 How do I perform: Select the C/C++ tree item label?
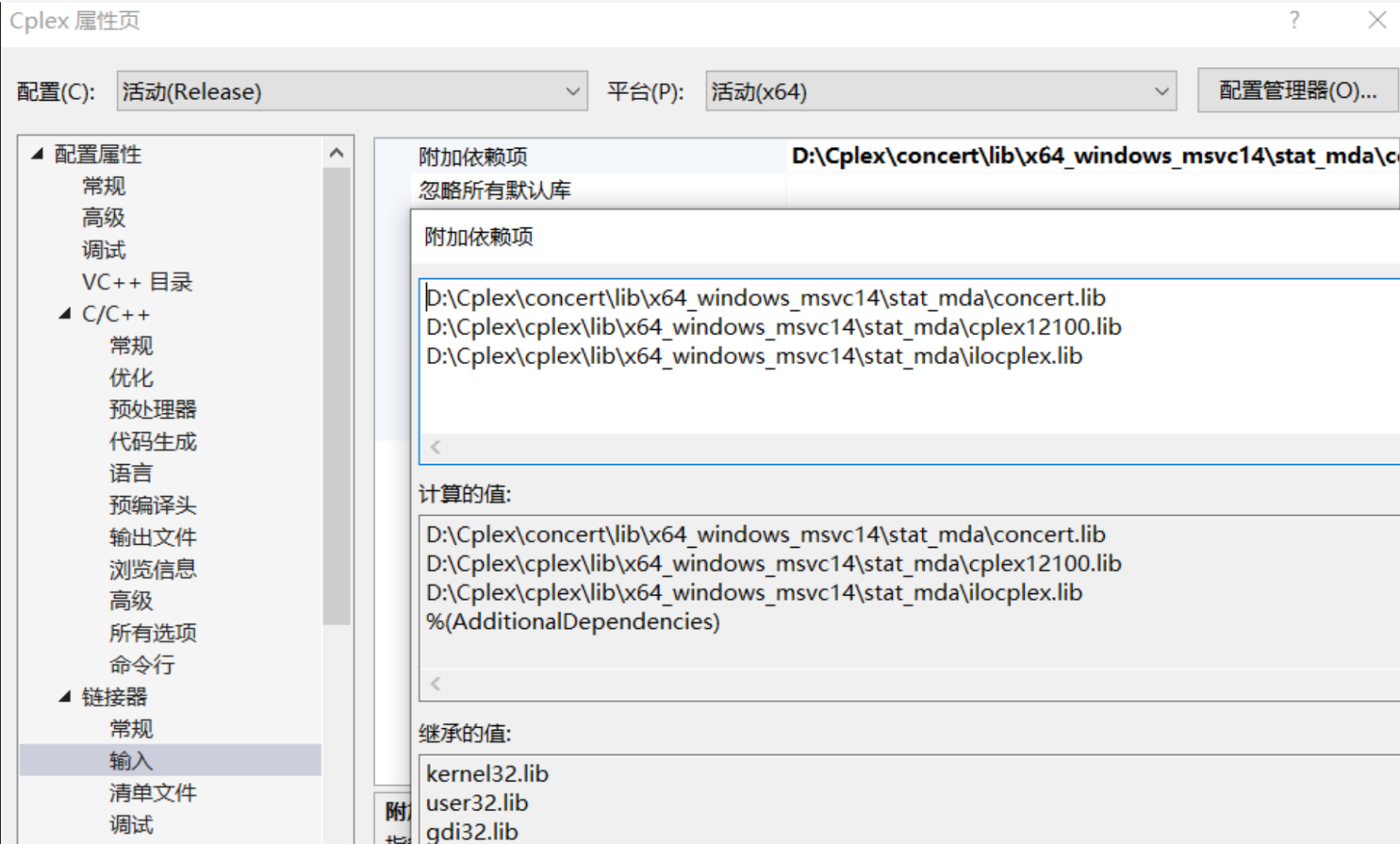coord(116,314)
